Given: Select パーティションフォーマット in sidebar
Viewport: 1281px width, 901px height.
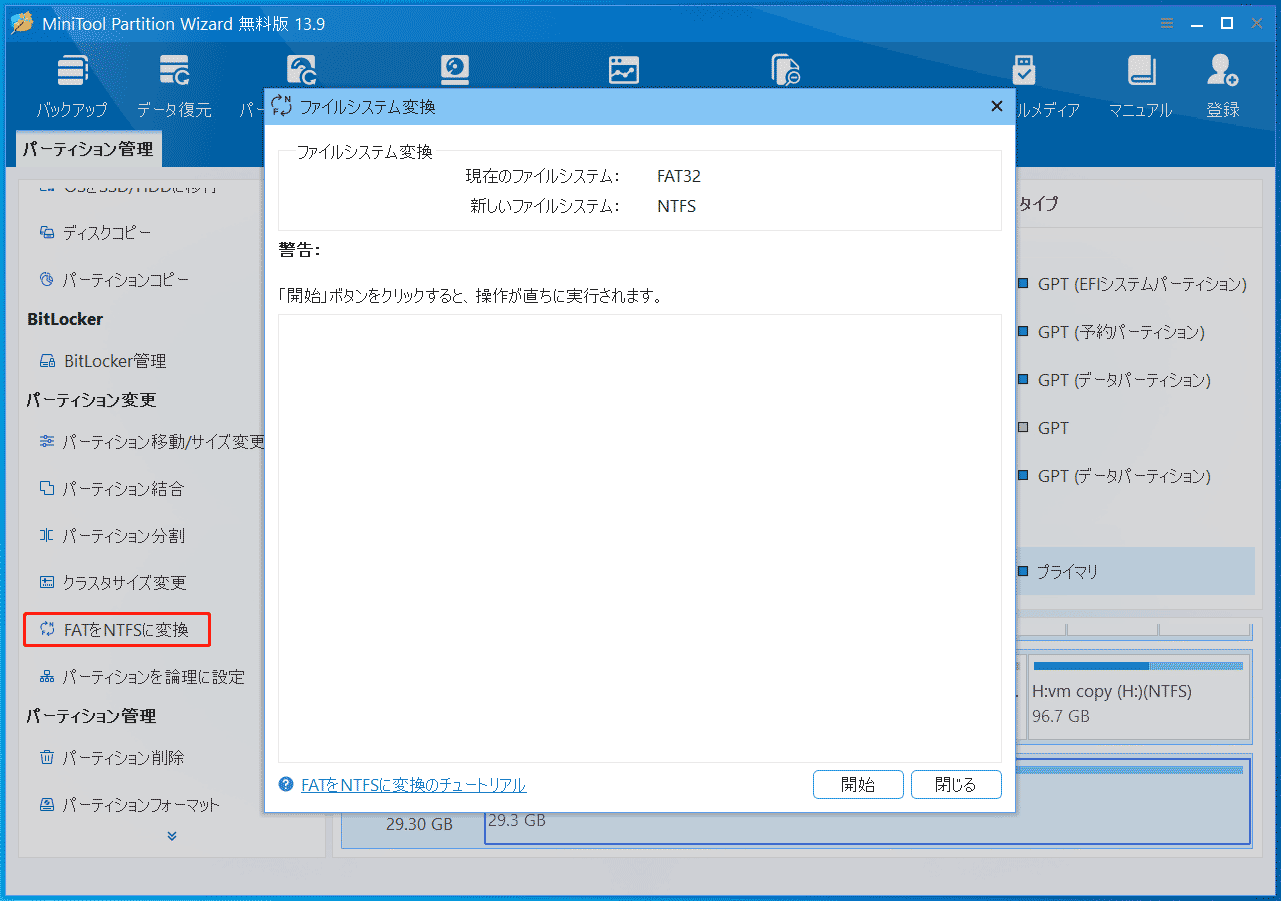Looking at the screenshot, I should pos(129,805).
